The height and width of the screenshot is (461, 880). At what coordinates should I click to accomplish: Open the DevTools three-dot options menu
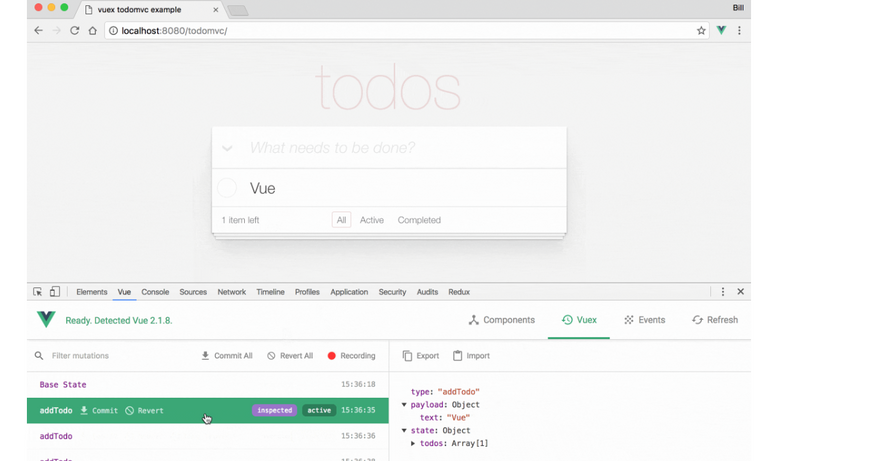click(723, 292)
